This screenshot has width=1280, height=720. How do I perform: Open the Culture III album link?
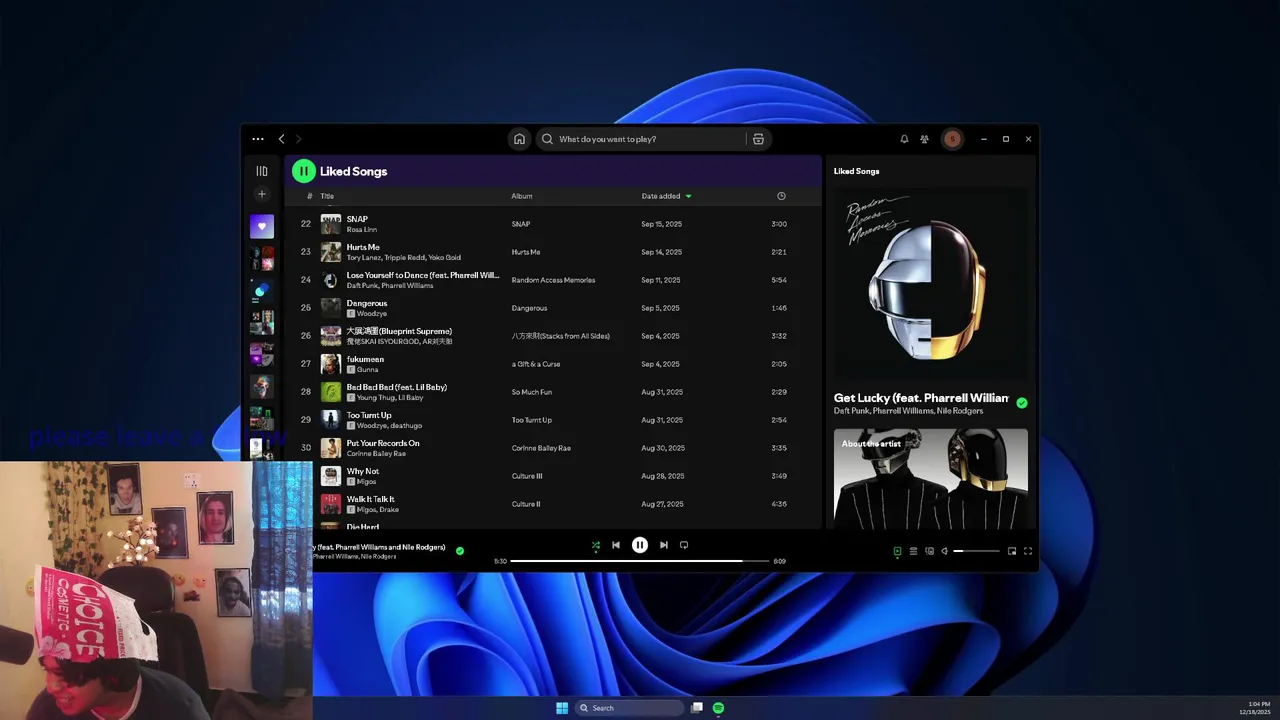click(x=527, y=476)
